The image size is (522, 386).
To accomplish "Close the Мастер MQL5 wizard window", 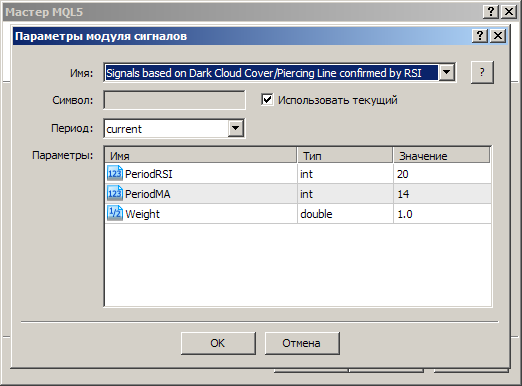I will tap(509, 12).
